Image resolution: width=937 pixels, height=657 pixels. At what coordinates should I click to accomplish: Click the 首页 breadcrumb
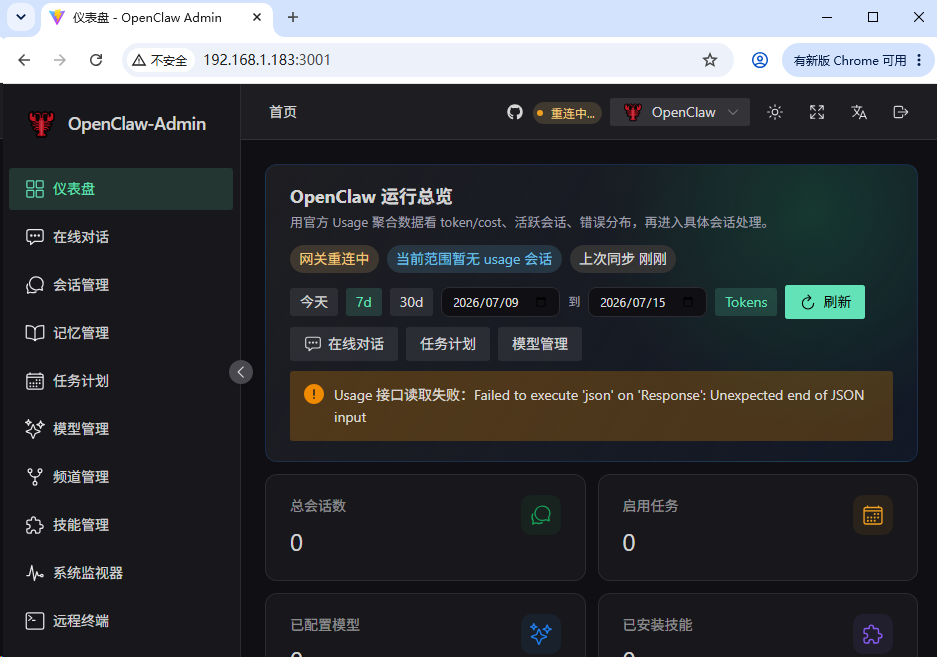[x=283, y=112]
